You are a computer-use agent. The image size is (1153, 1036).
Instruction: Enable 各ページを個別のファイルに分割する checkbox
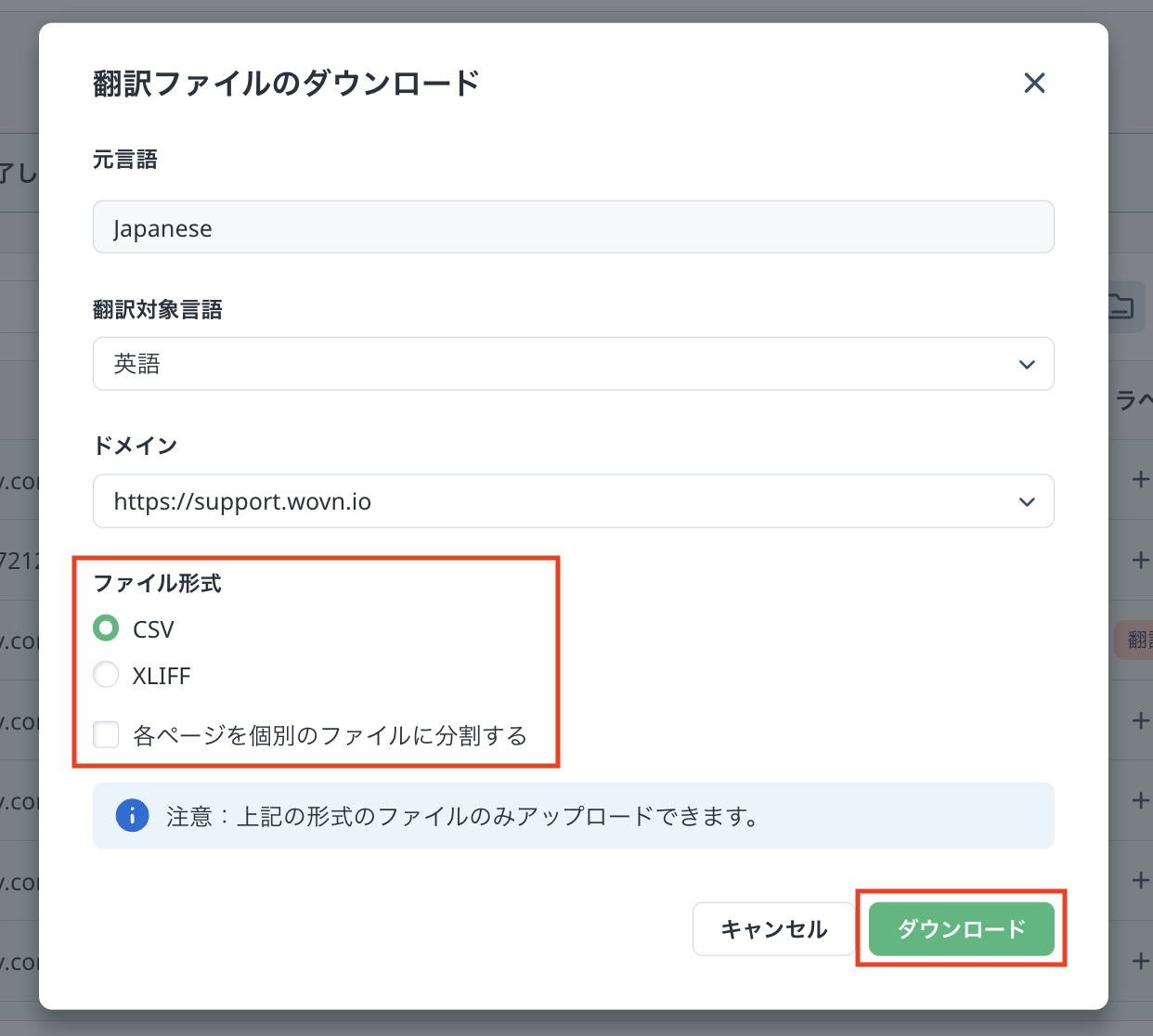click(106, 735)
